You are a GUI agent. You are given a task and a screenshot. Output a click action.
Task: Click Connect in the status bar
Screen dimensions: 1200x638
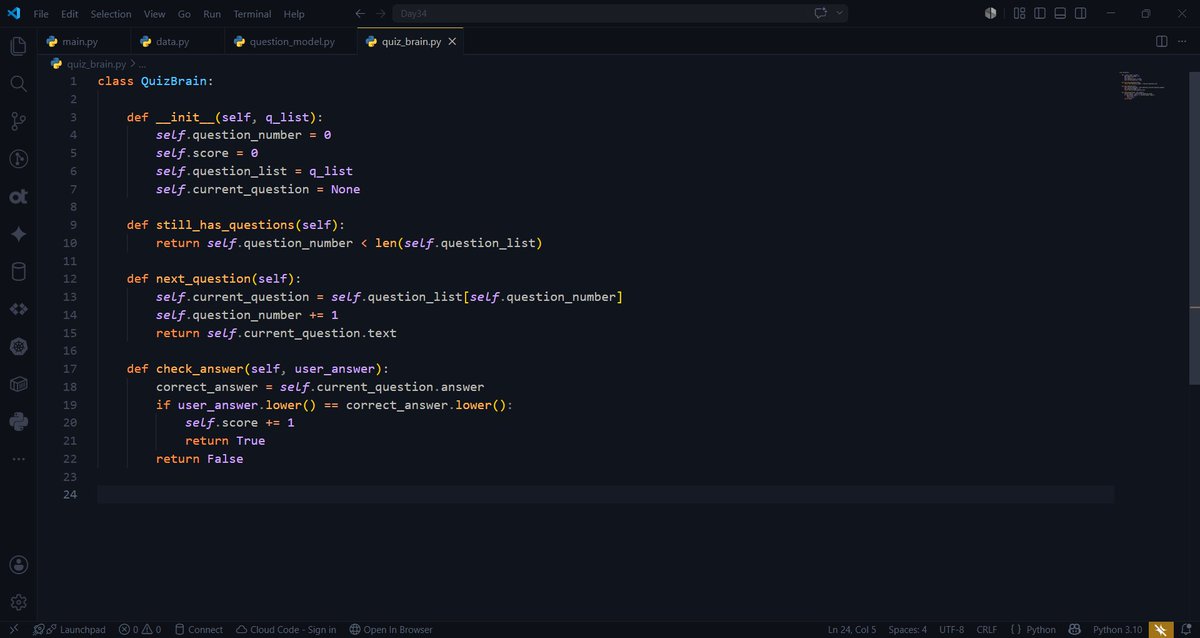tap(198, 629)
